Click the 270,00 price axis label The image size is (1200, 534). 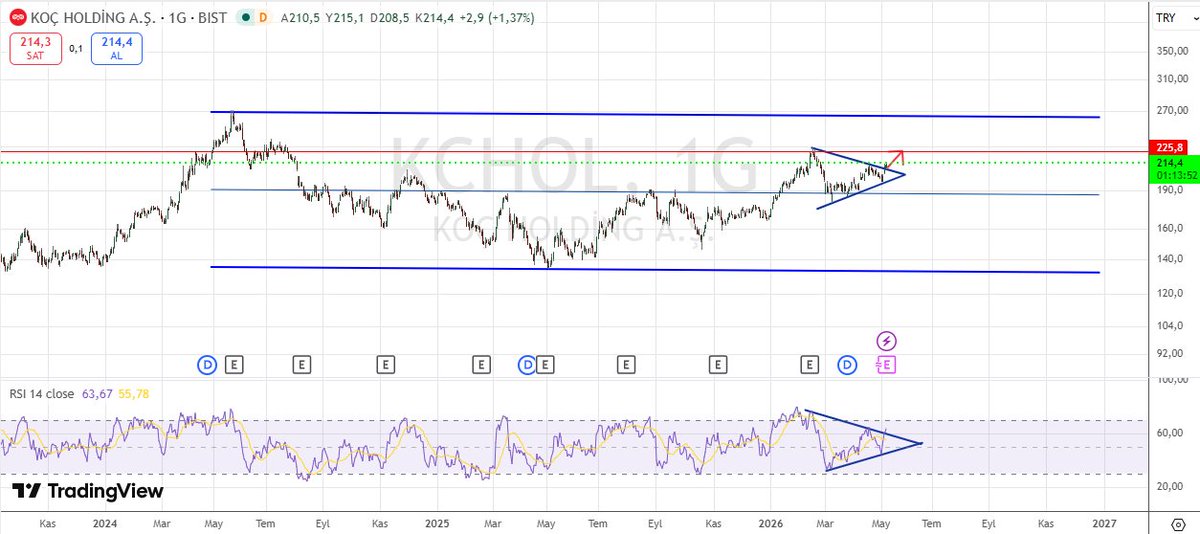1172,110
